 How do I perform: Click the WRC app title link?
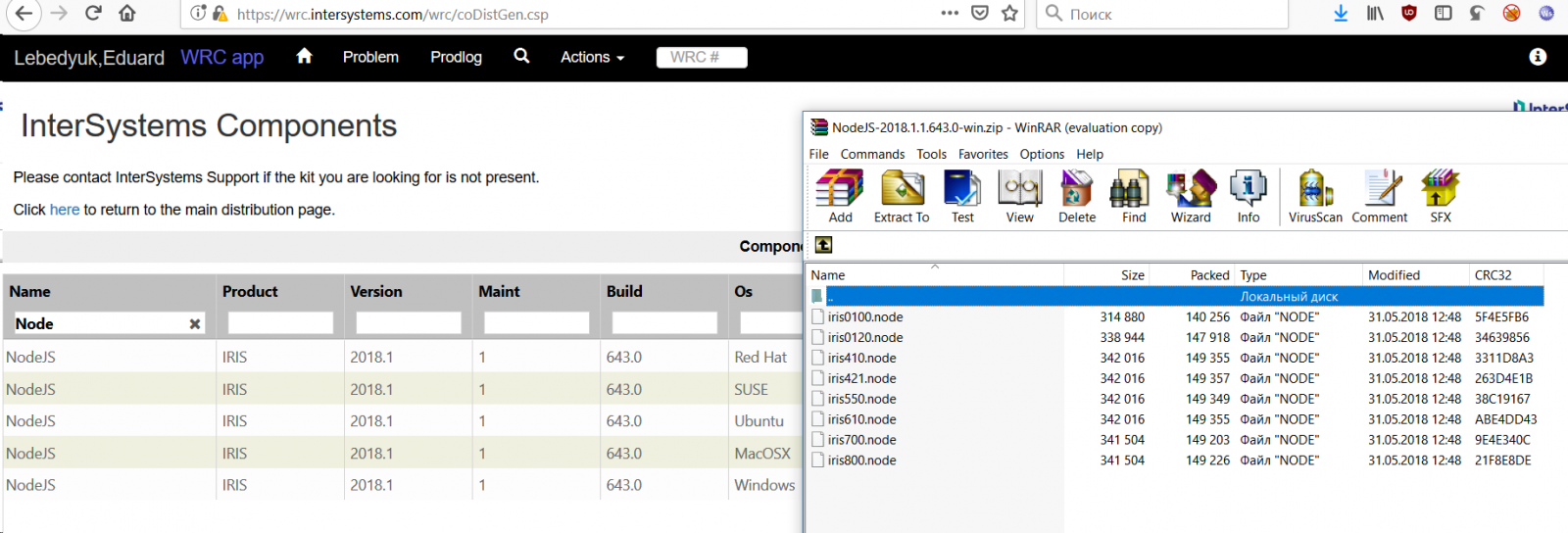point(222,57)
